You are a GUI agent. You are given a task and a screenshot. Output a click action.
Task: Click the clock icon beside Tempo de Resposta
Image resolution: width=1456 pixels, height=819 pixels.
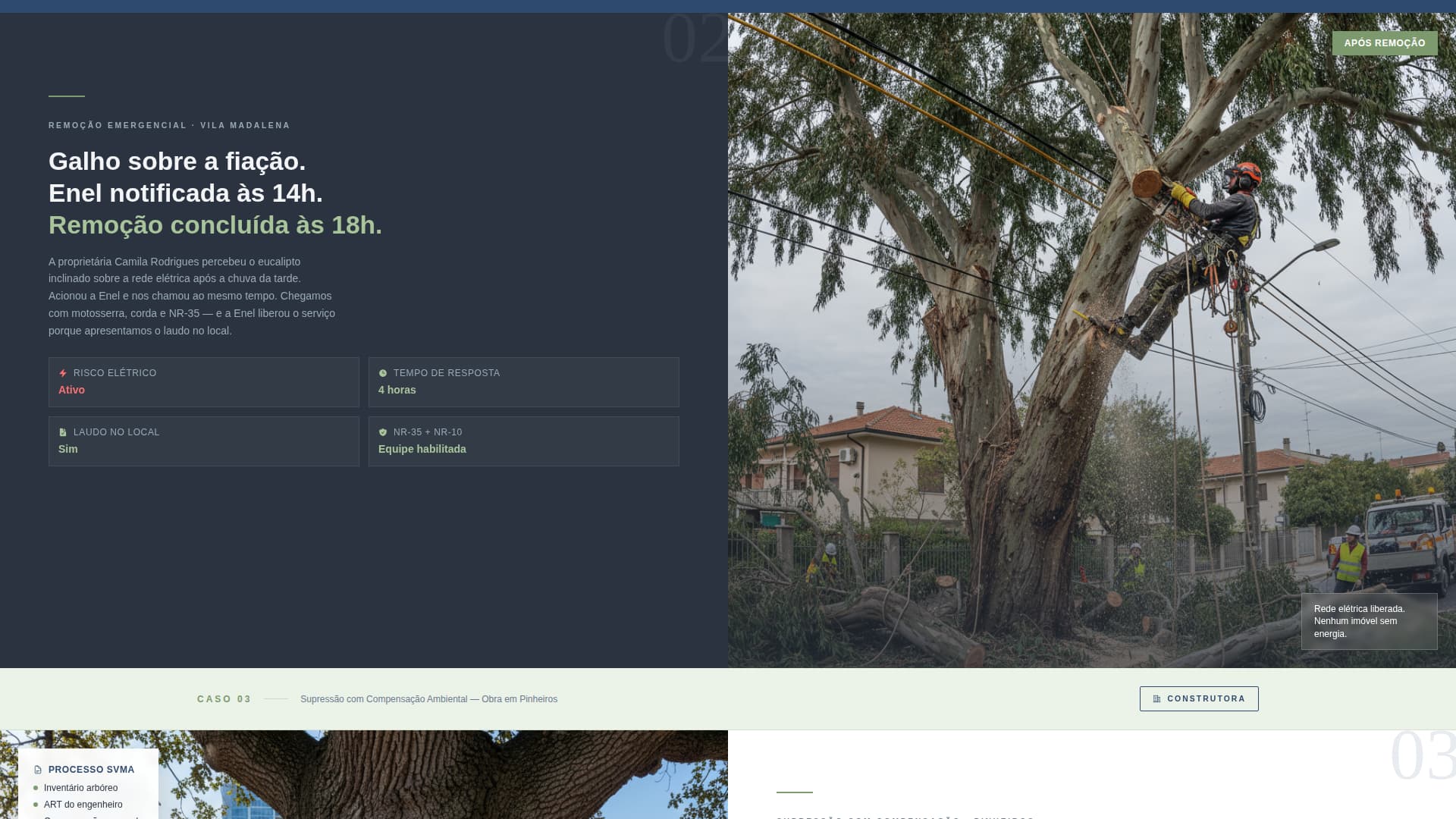(x=383, y=373)
